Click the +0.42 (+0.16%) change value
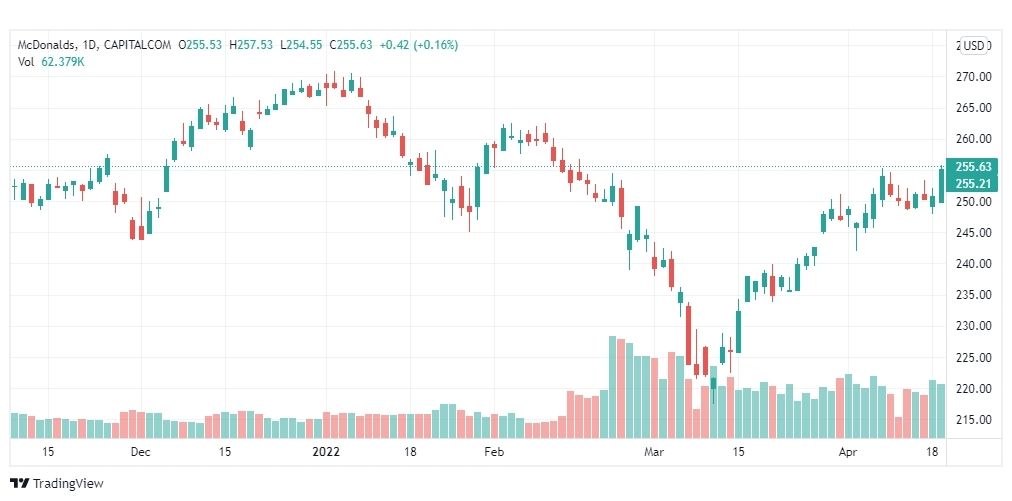 419,45
